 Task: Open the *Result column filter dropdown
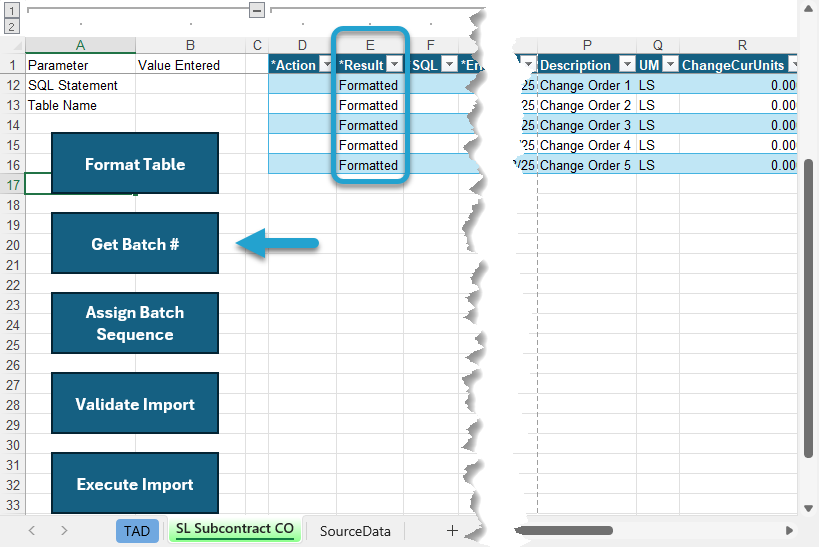pos(395,64)
